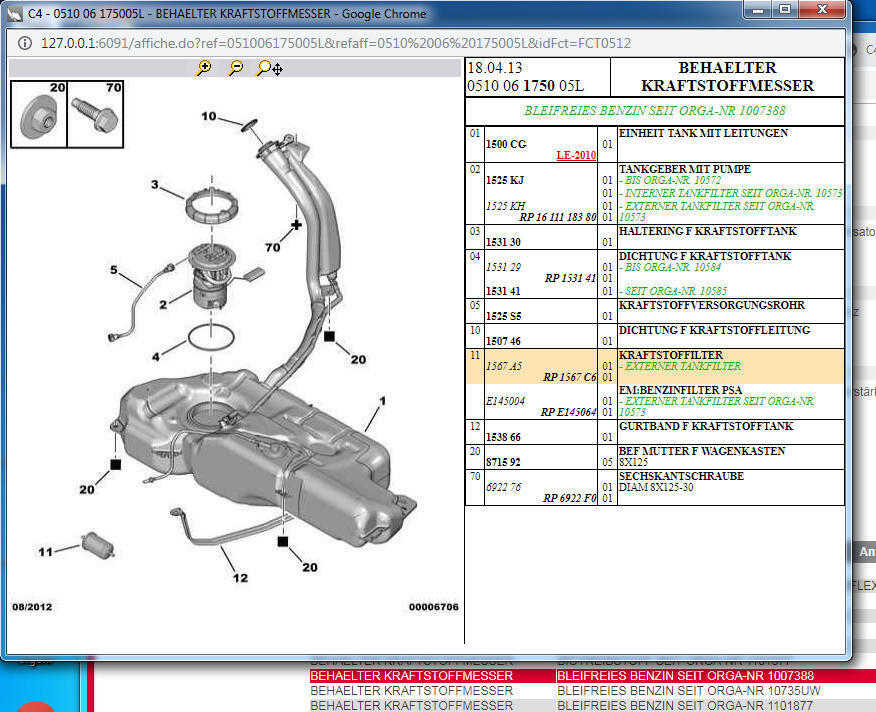Click the GURTBAND F KRAFTSTOFFTANK description

pyautogui.click(x=706, y=426)
